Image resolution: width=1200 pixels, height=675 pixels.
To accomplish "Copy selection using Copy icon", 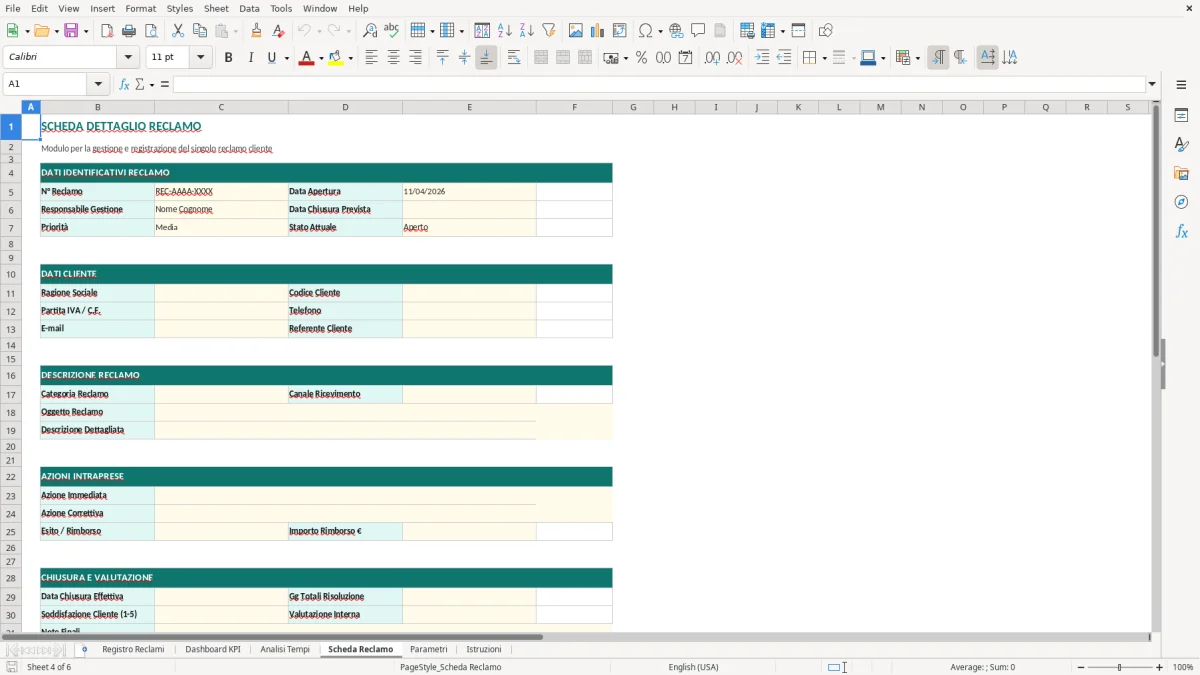I will [x=200, y=31].
